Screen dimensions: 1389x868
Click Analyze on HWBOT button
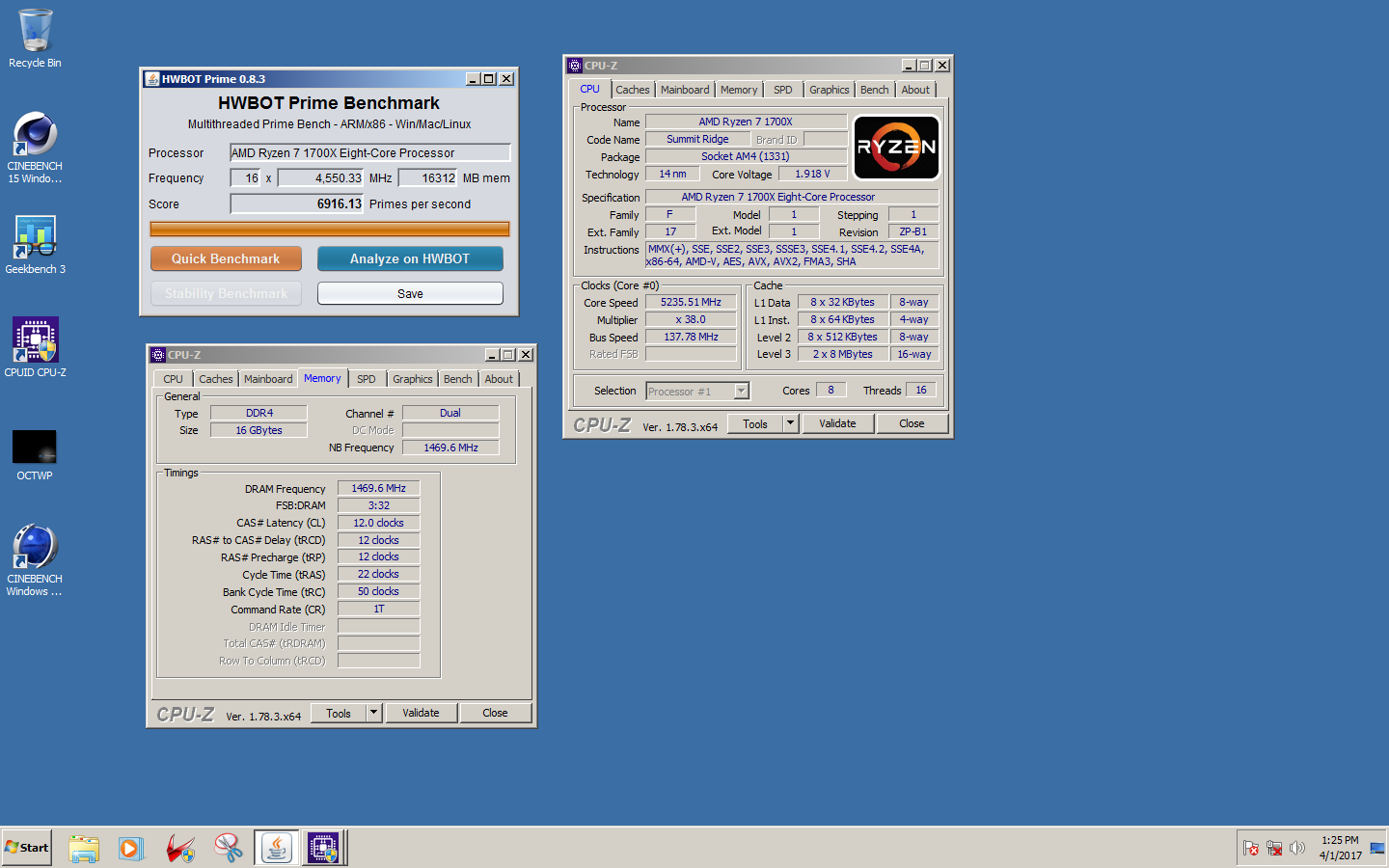click(x=410, y=258)
